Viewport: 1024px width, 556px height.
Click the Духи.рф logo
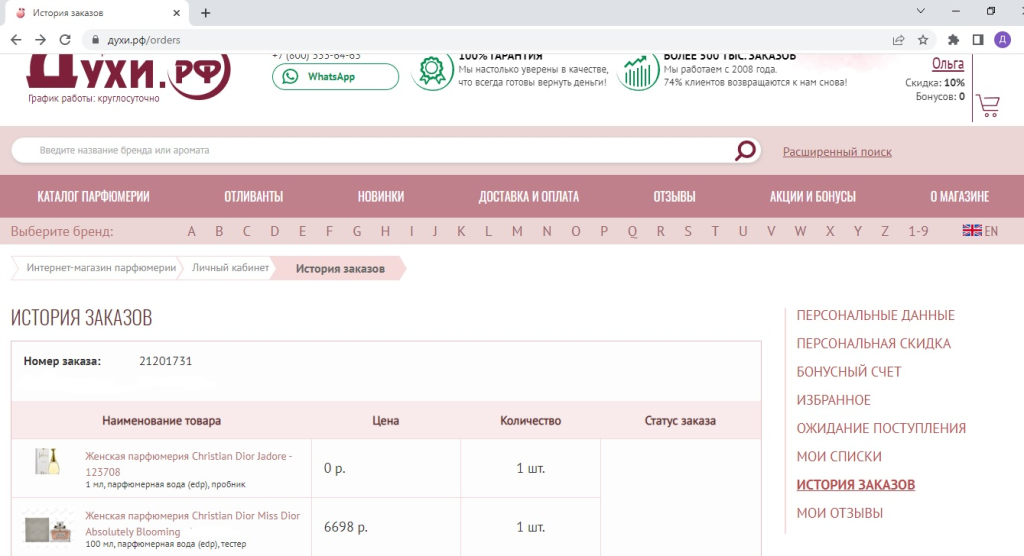pyautogui.click(x=128, y=76)
